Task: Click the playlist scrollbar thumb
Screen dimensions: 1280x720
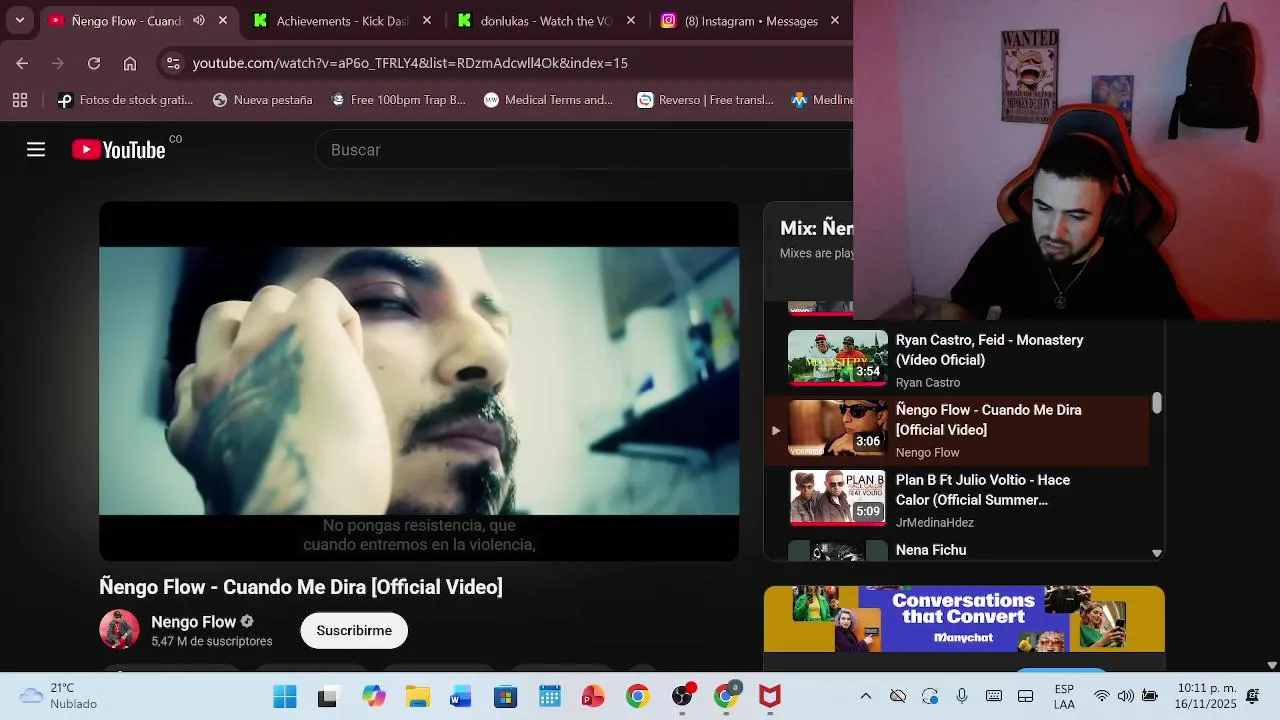Action: pos(1157,403)
